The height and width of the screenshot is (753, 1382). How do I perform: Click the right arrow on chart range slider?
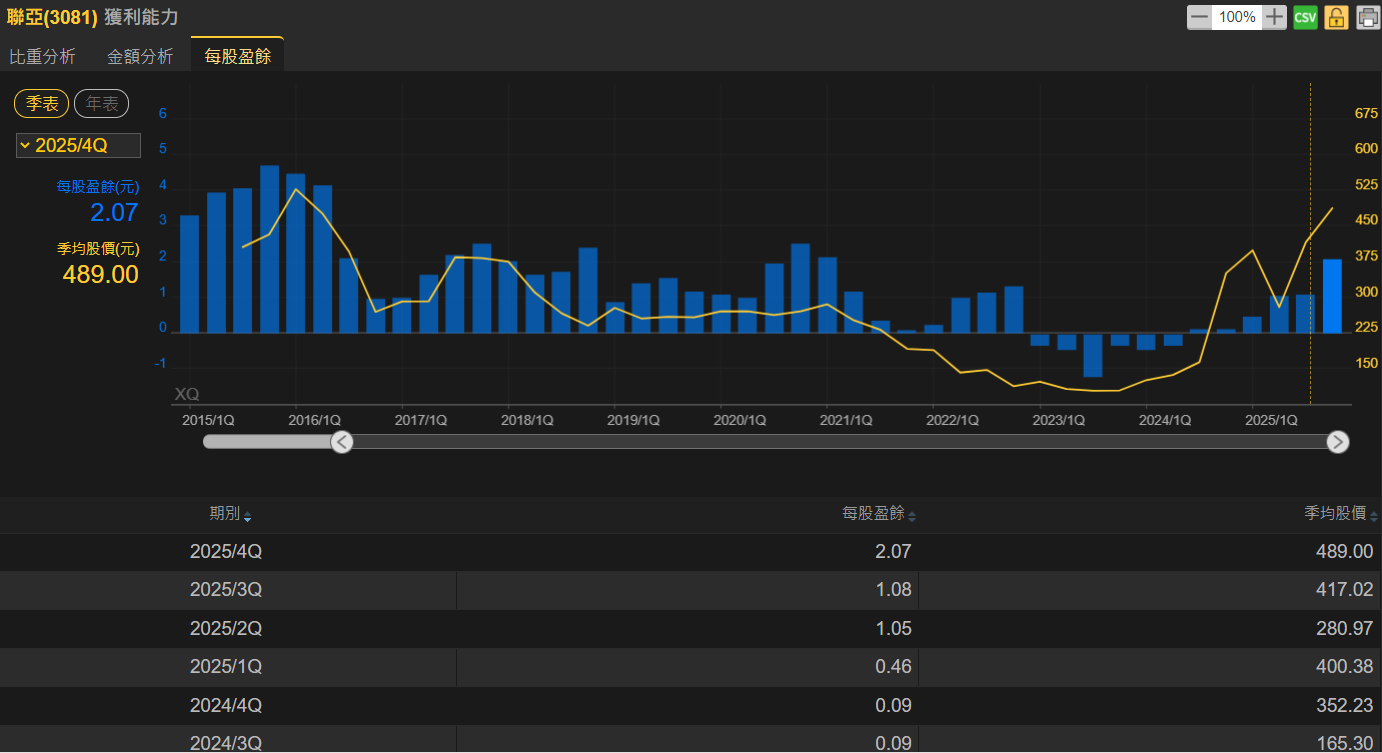pyautogui.click(x=1337, y=442)
